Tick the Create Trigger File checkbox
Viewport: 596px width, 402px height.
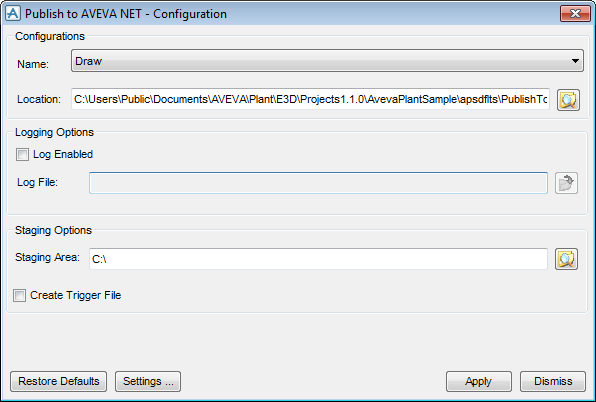(19, 295)
